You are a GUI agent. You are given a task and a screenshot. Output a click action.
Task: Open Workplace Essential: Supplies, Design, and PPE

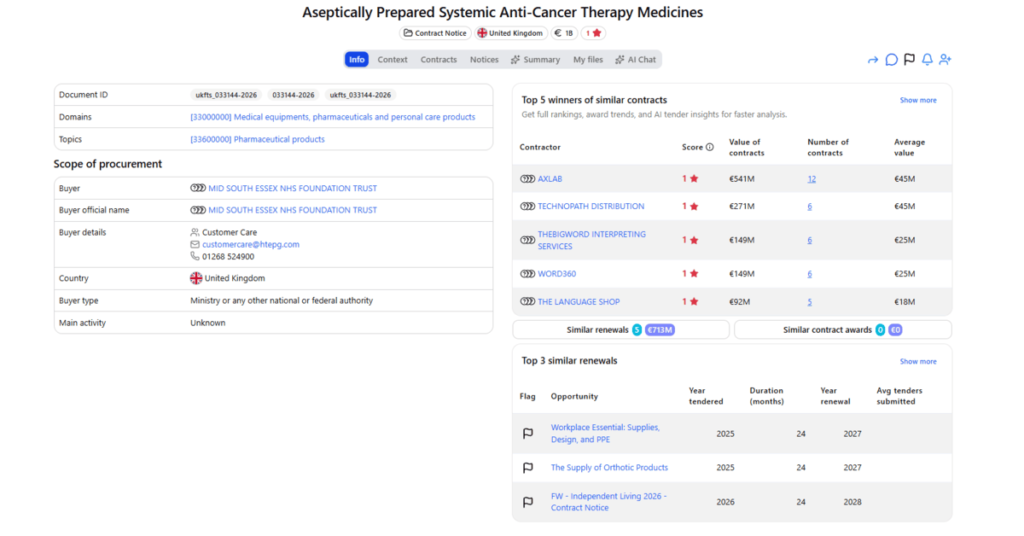(605, 434)
